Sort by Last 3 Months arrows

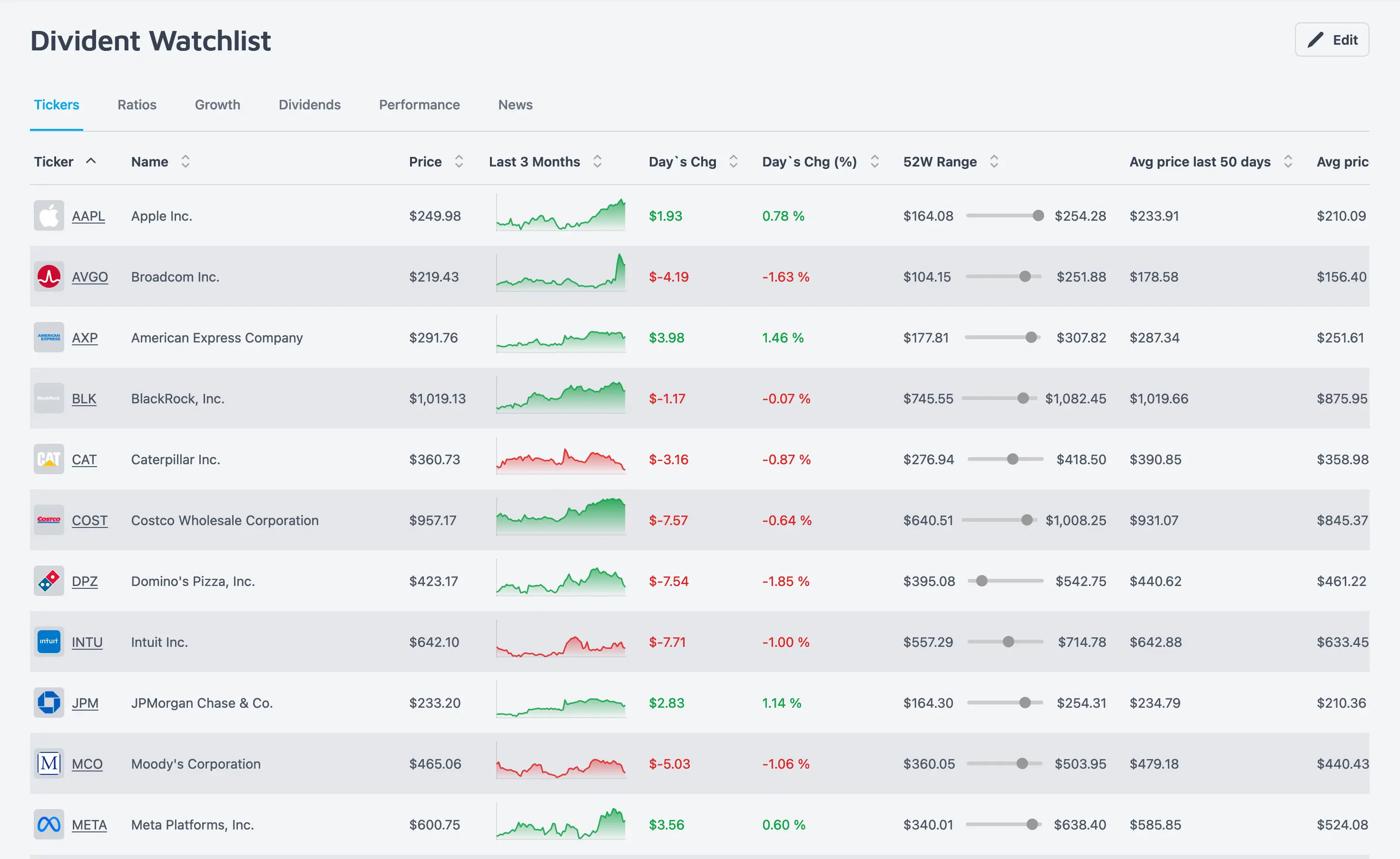coord(597,161)
